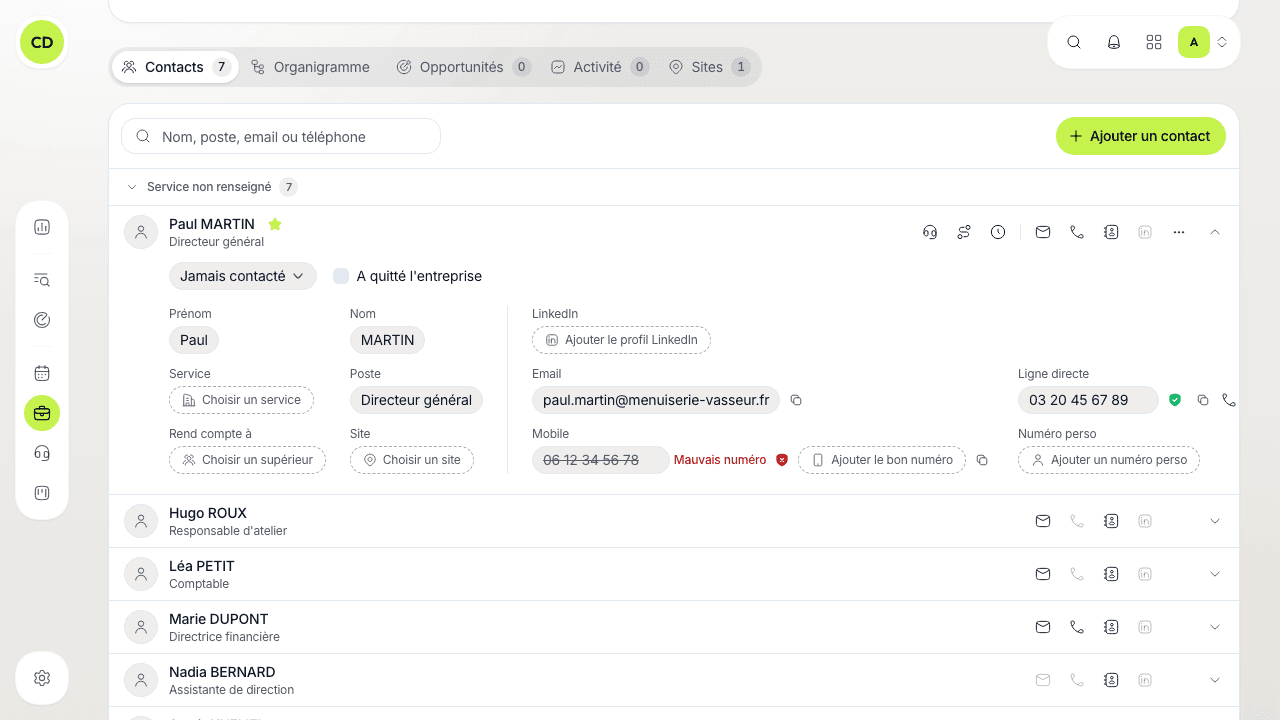Screen dimensions: 1280x720
Task: Click the phone icon on Marie DUPONT row
Action: point(1077,627)
